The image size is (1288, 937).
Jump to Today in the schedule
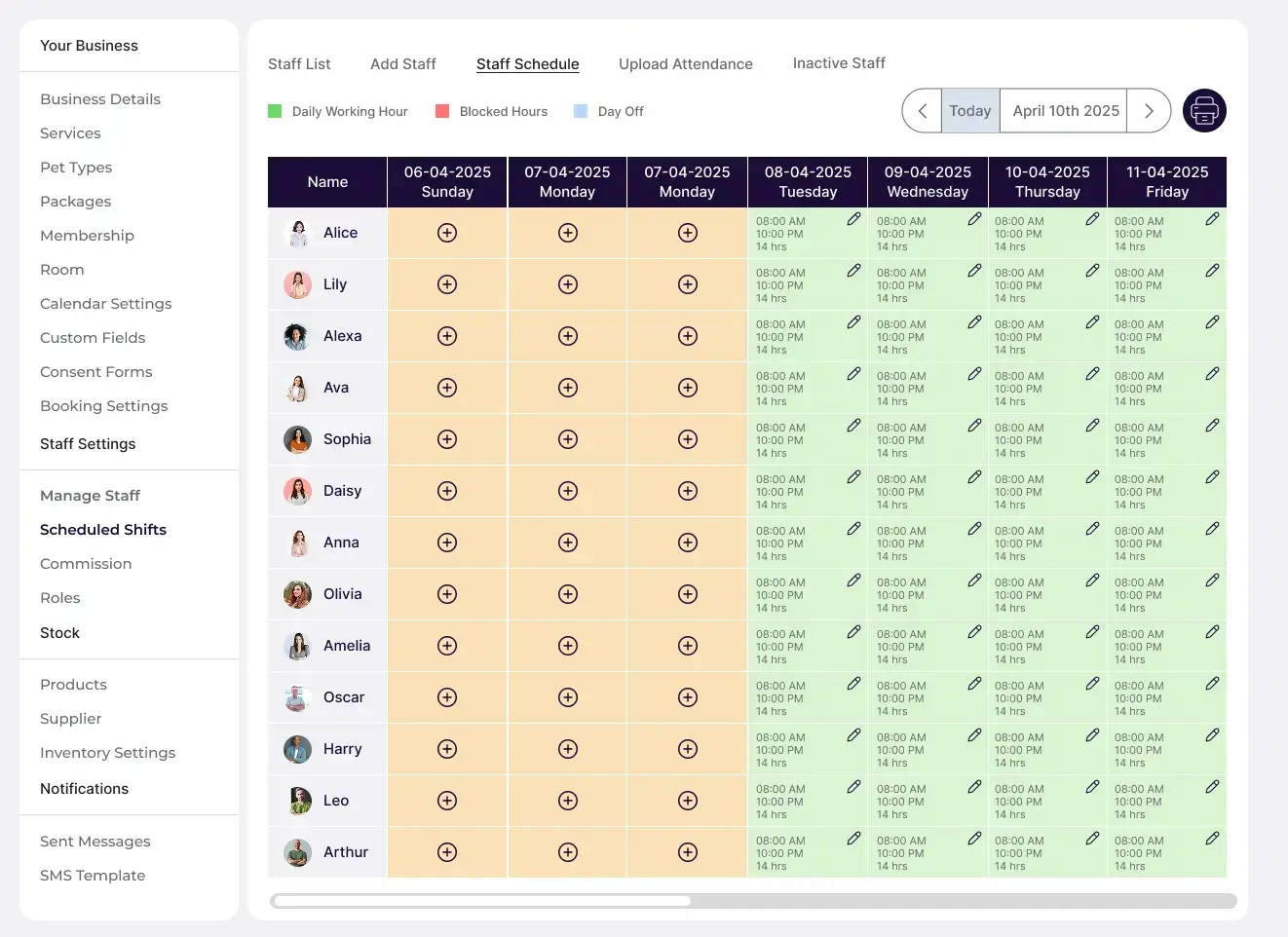pos(969,111)
